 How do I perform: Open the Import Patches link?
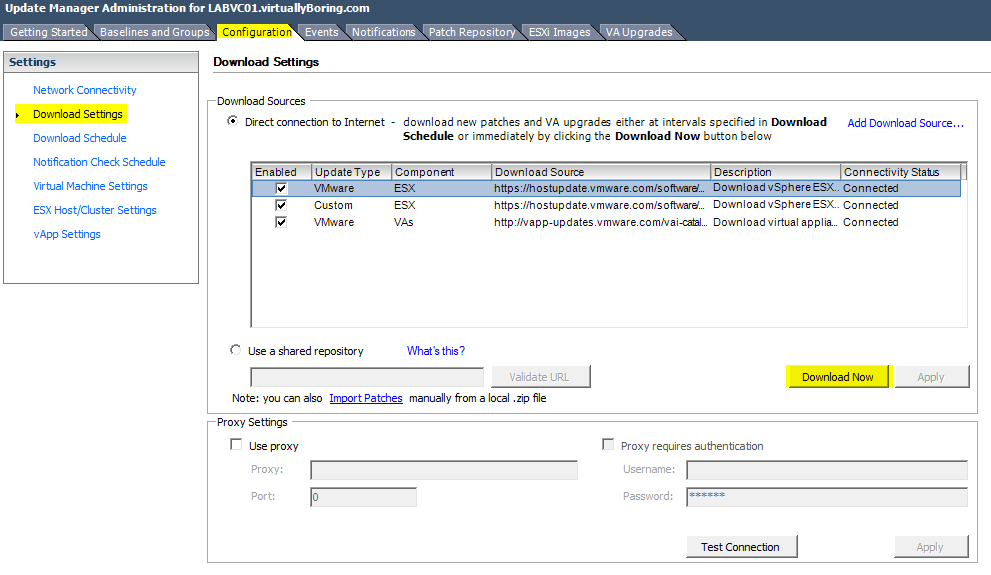point(366,399)
